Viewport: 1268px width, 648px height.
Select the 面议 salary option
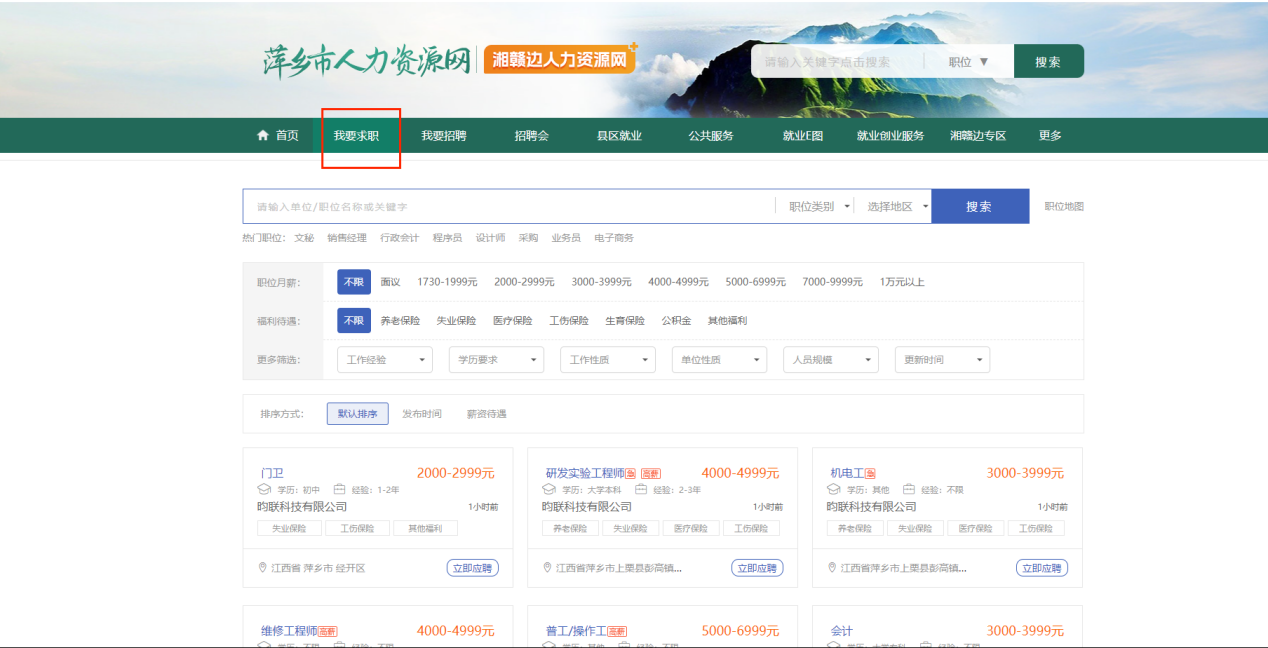[x=390, y=282]
